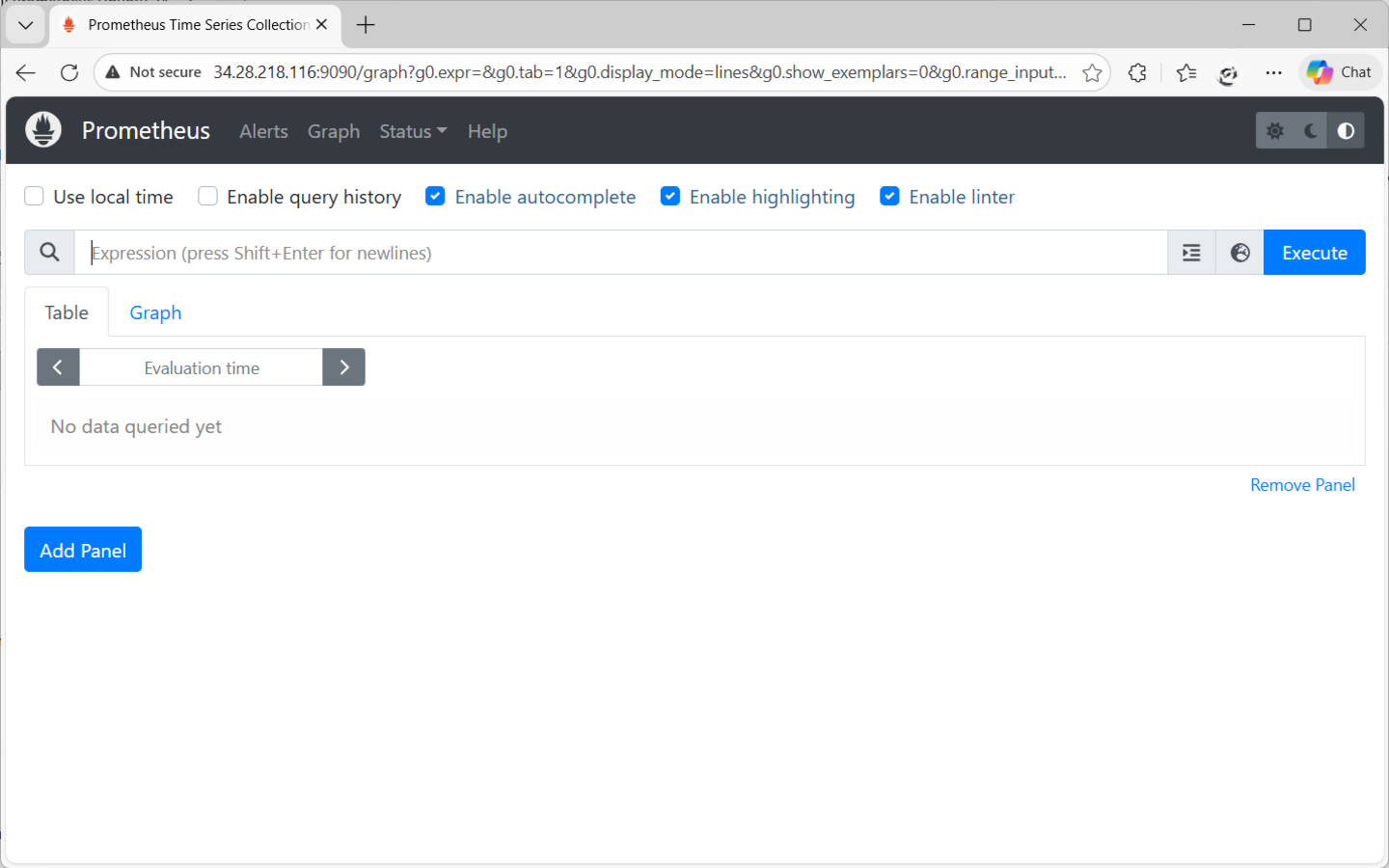Click the Remove Panel link
1389x868 pixels.
click(1302, 484)
